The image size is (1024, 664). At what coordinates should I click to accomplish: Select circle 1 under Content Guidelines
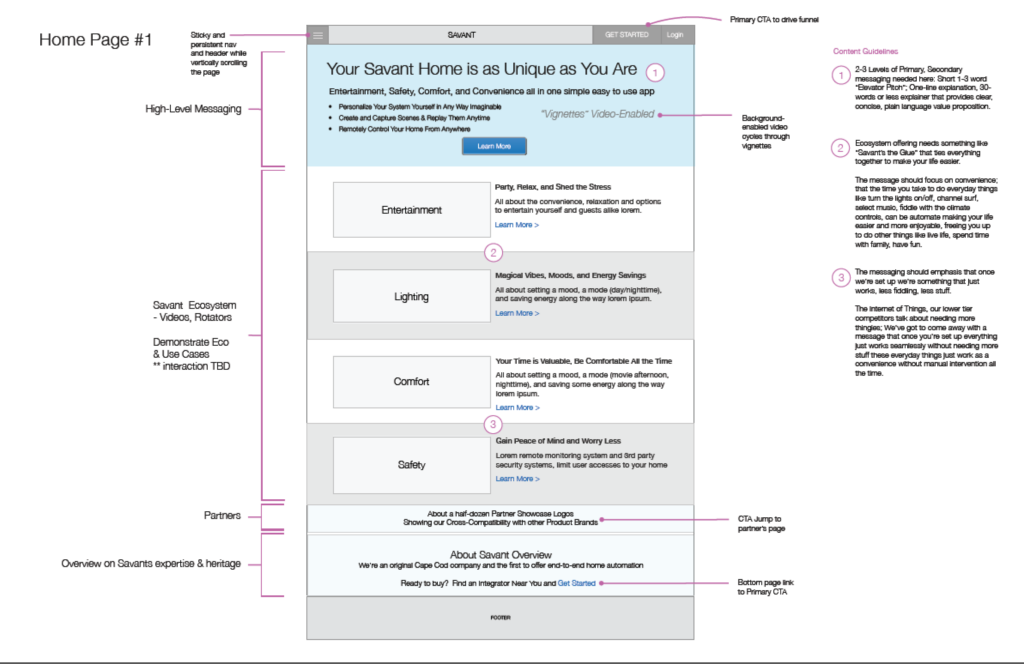[841, 74]
